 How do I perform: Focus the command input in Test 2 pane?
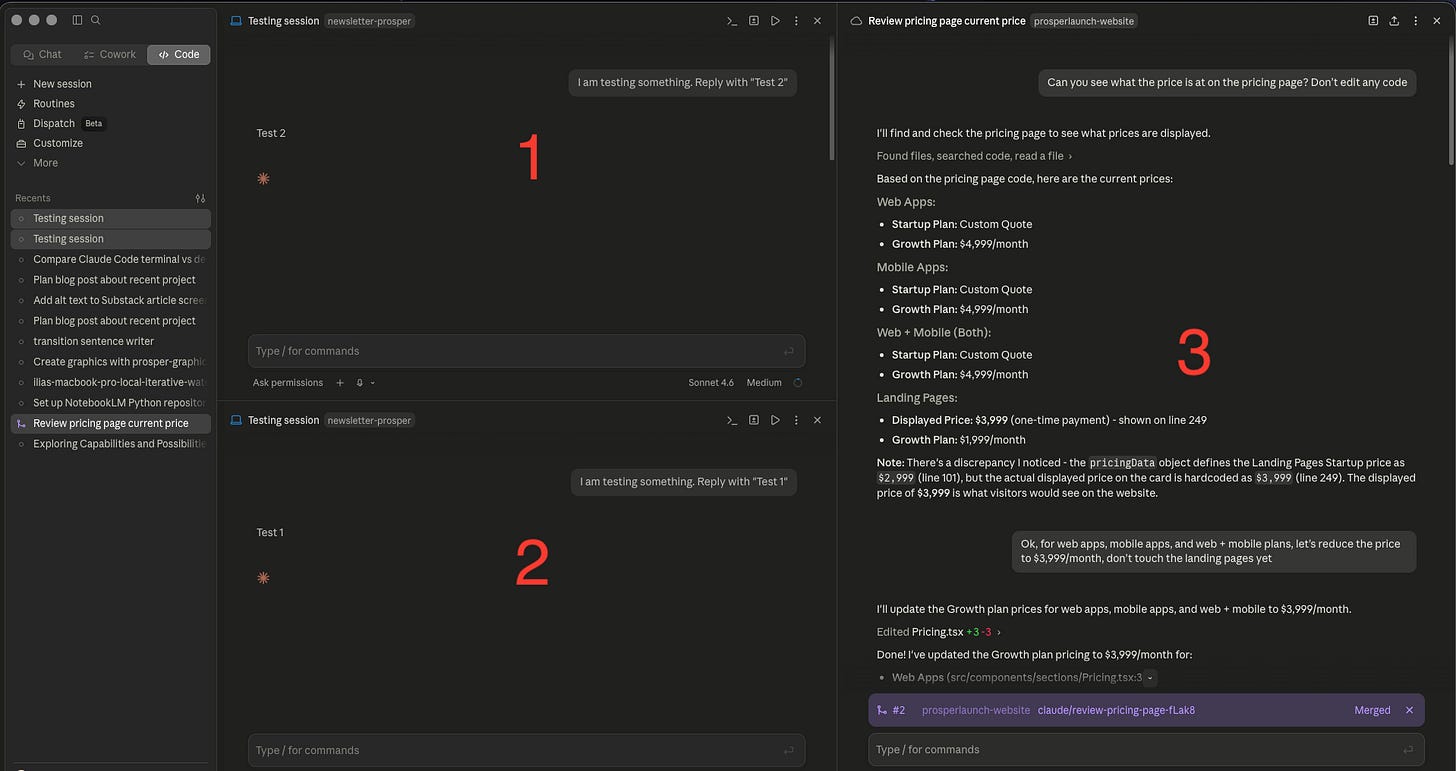tap(526, 351)
